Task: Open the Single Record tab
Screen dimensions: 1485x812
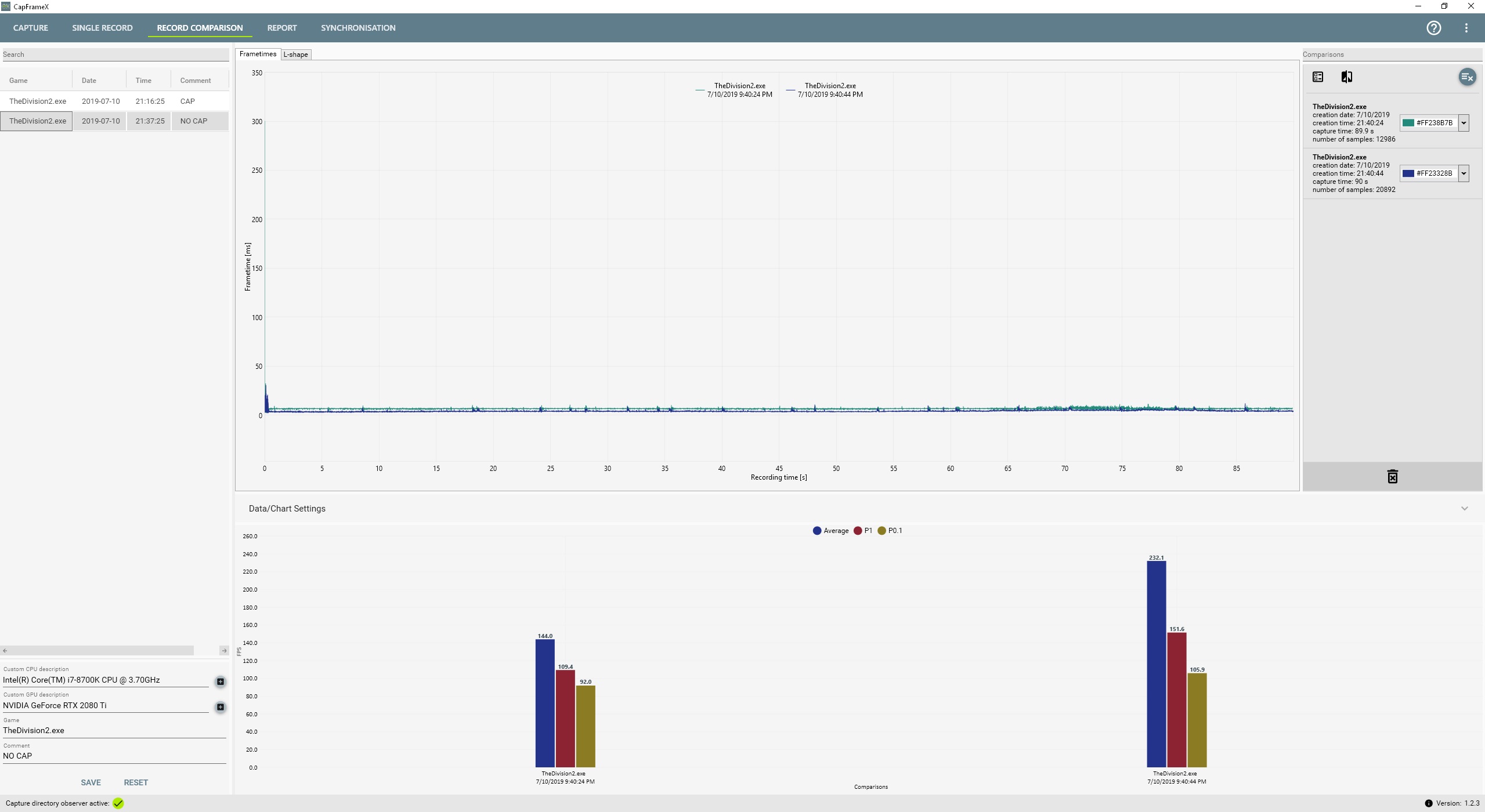Action: tap(102, 28)
